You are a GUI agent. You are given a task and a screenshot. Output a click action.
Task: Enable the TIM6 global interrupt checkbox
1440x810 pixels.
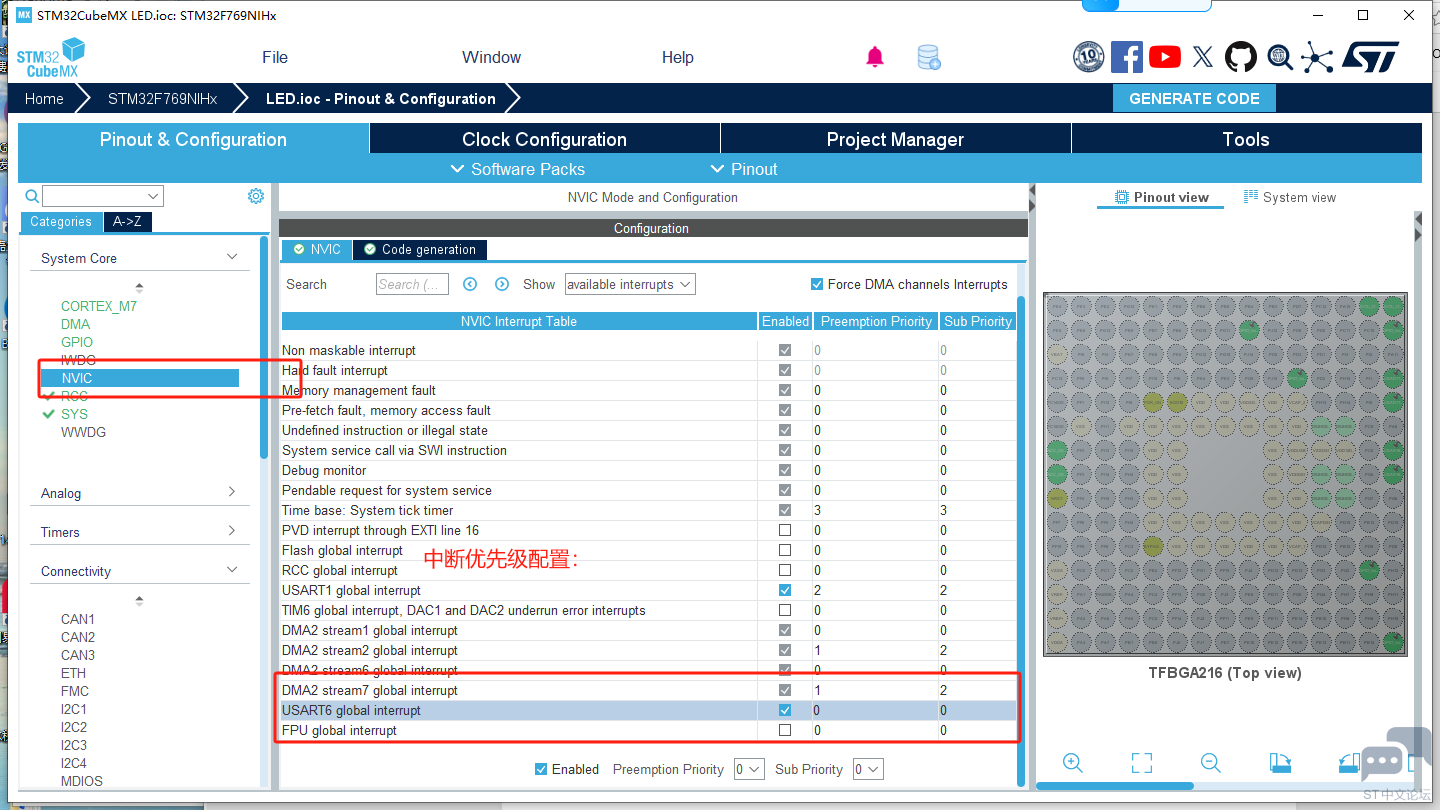[x=785, y=610]
